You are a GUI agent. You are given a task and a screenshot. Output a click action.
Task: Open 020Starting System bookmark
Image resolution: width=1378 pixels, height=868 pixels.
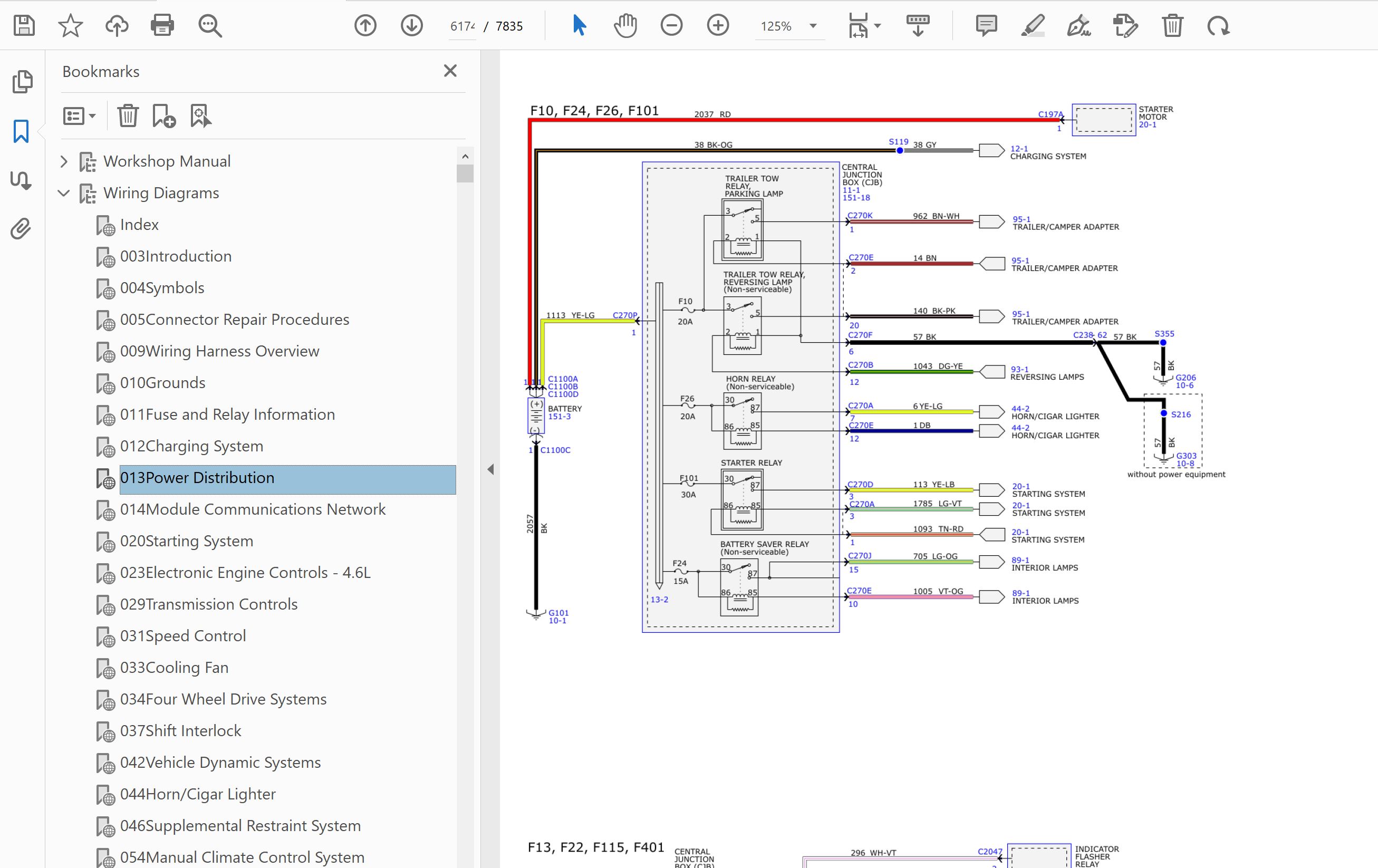[x=186, y=541]
